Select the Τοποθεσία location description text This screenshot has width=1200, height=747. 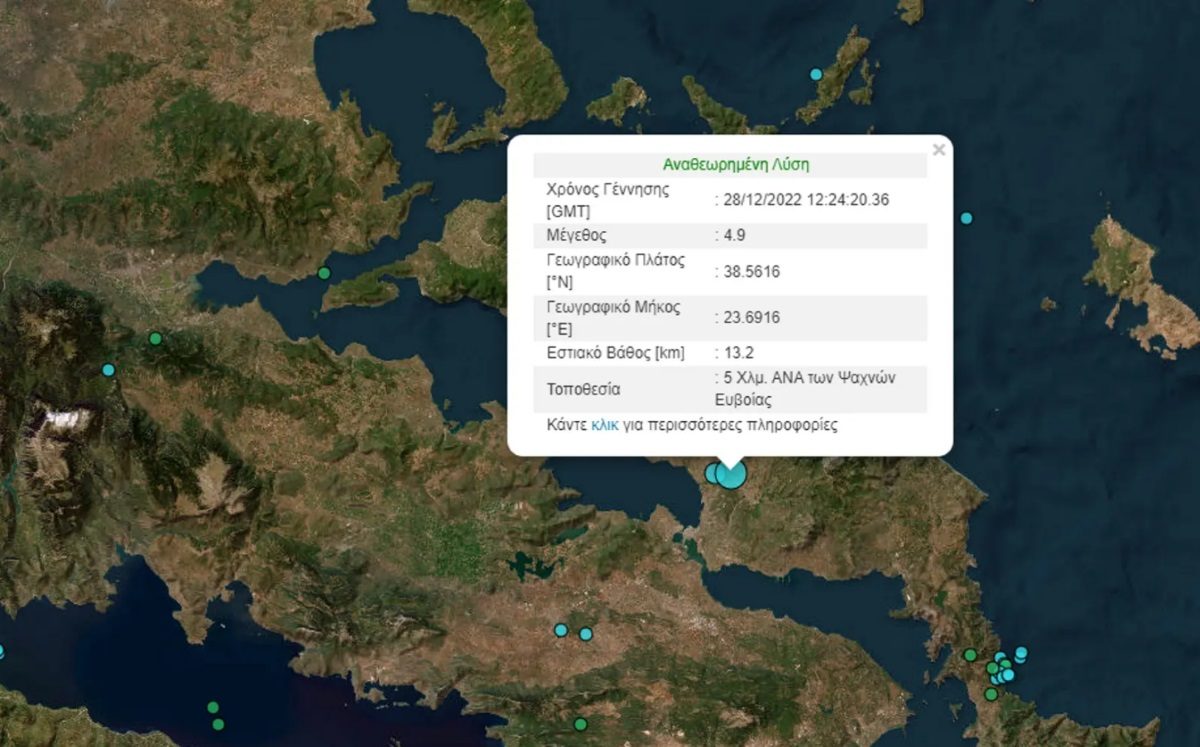tap(800, 388)
